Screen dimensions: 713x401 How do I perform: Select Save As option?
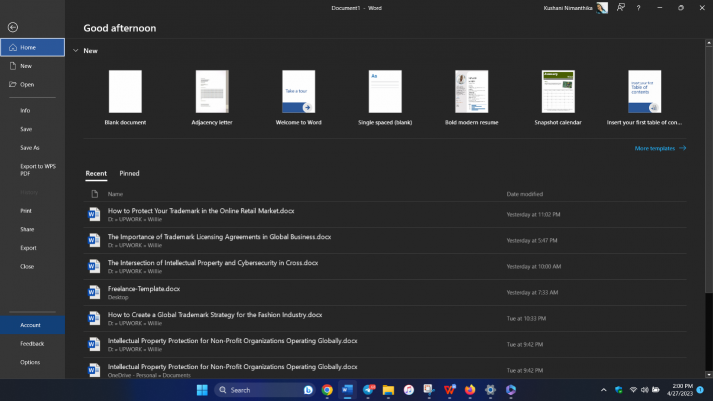32,148
